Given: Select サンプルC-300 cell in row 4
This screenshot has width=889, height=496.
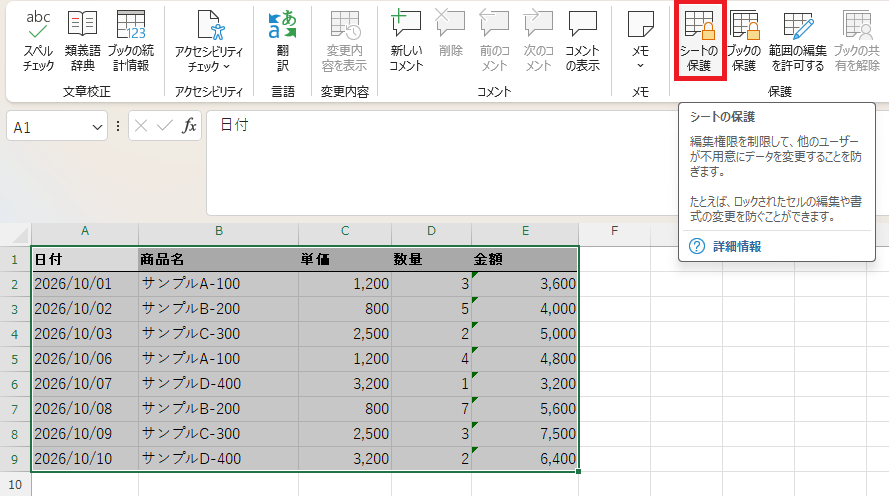Looking at the screenshot, I should tap(218, 334).
